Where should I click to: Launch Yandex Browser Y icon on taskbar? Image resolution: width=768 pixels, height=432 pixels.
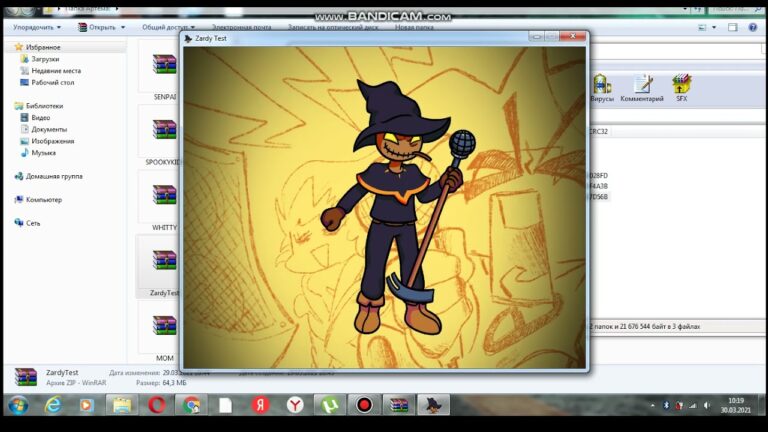click(x=295, y=405)
